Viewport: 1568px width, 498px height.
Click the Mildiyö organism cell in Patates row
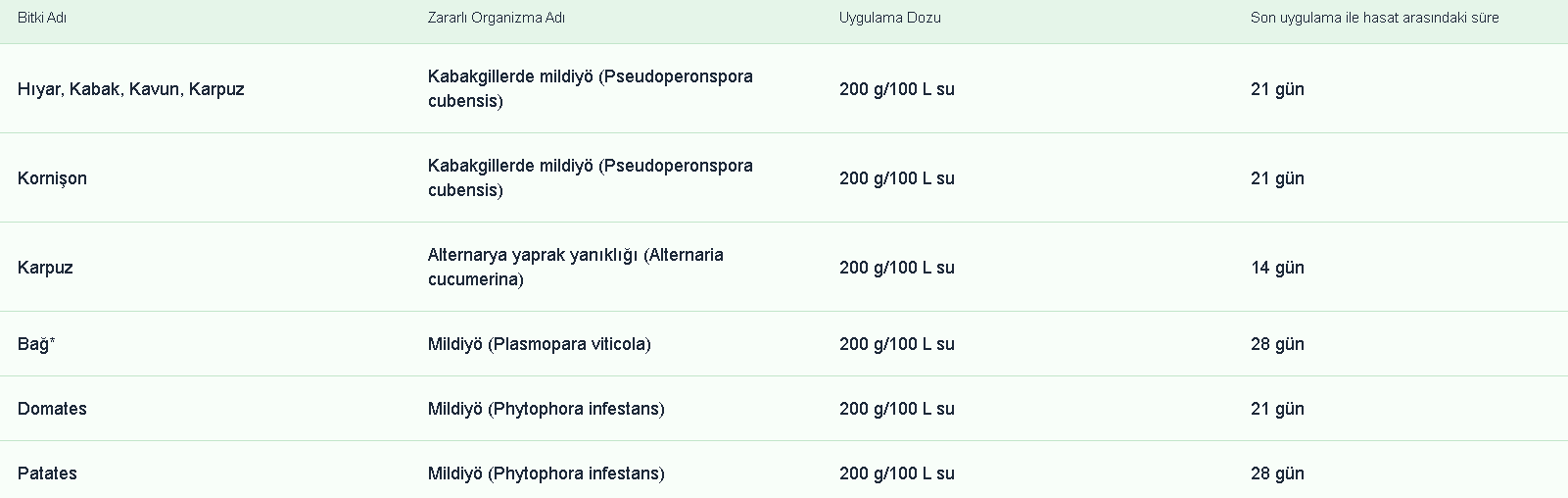(546, 473)
